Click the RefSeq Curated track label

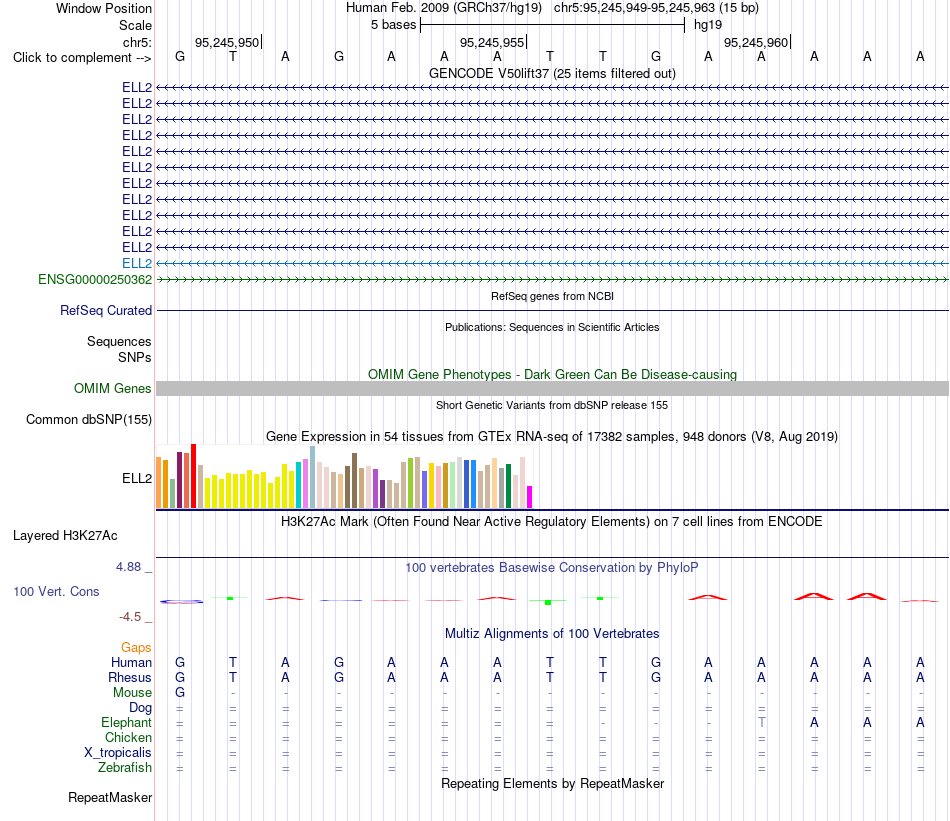(105, 310)
